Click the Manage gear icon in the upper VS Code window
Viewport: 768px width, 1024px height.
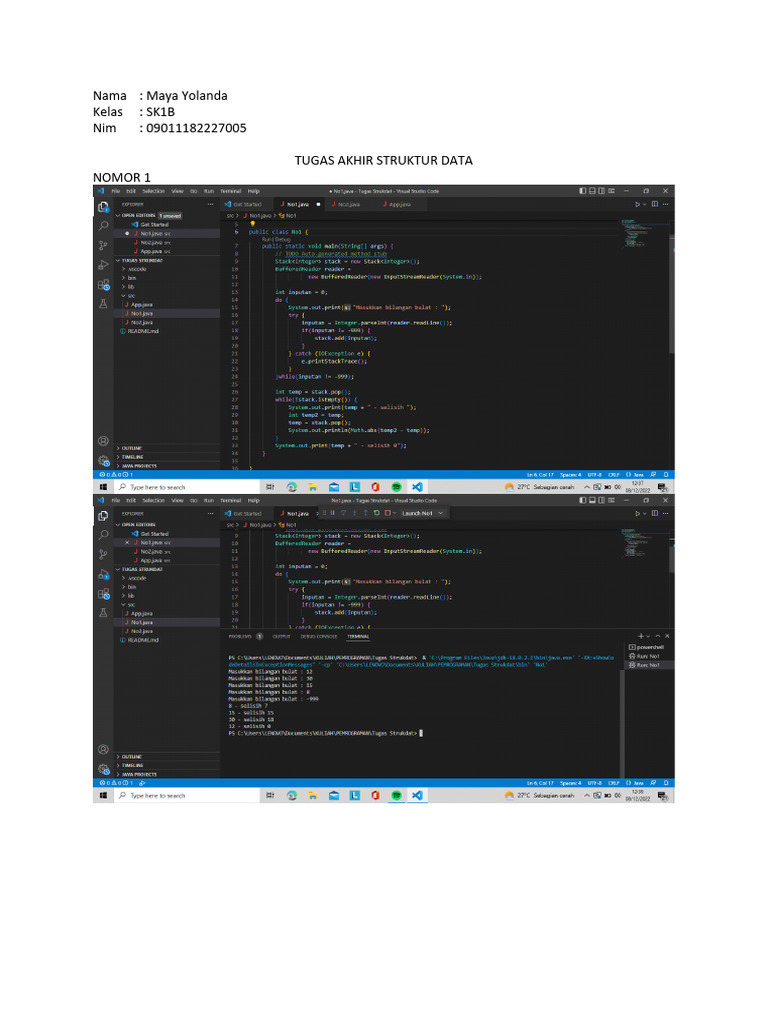103,460
